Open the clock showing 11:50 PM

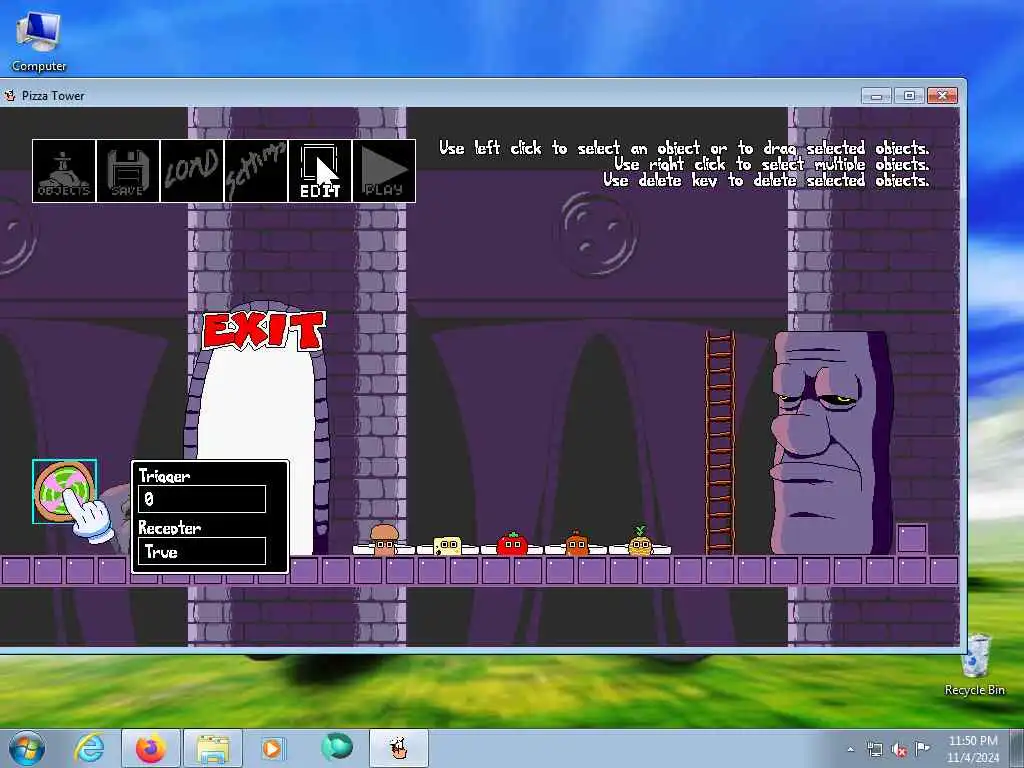(973, 749)
